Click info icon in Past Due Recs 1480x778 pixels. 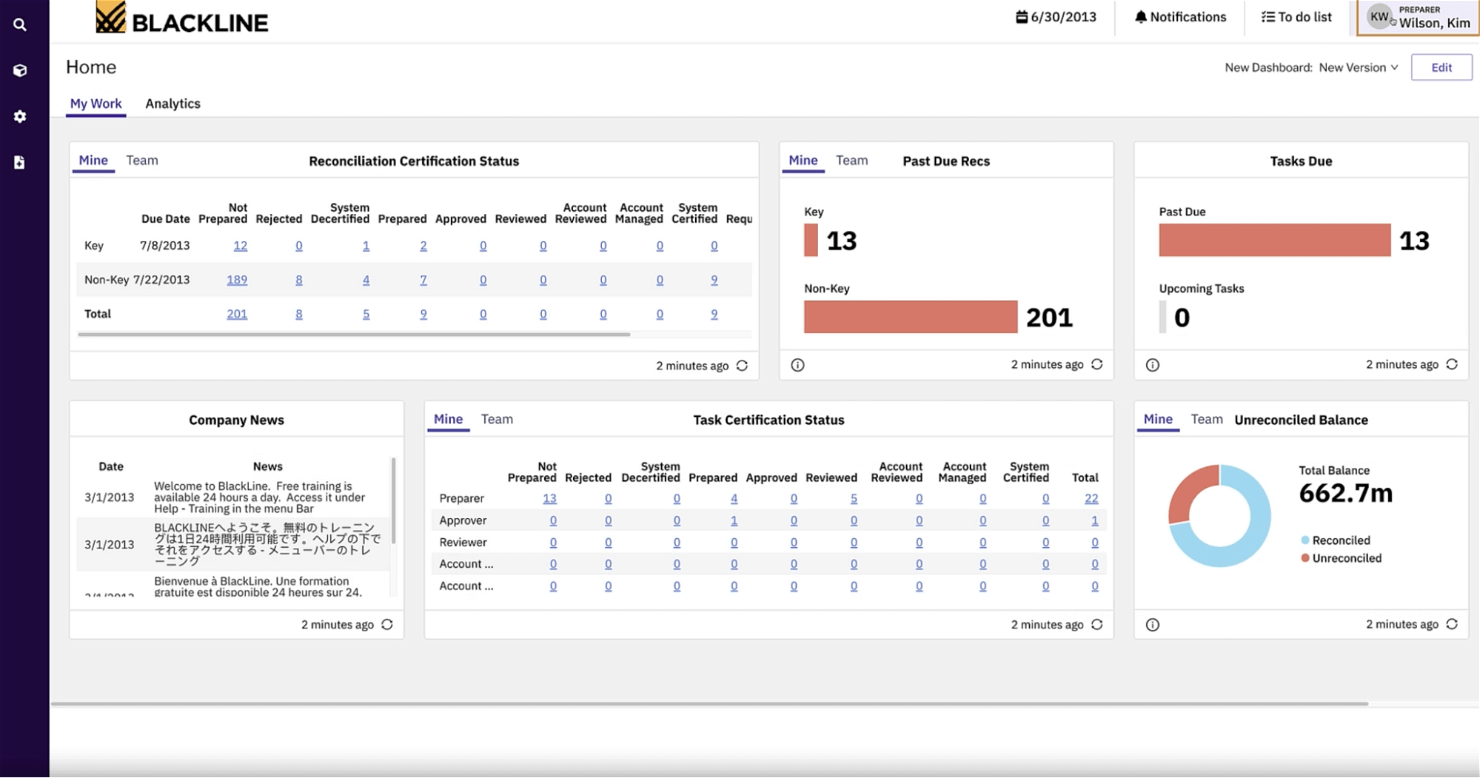click(798, 365)
